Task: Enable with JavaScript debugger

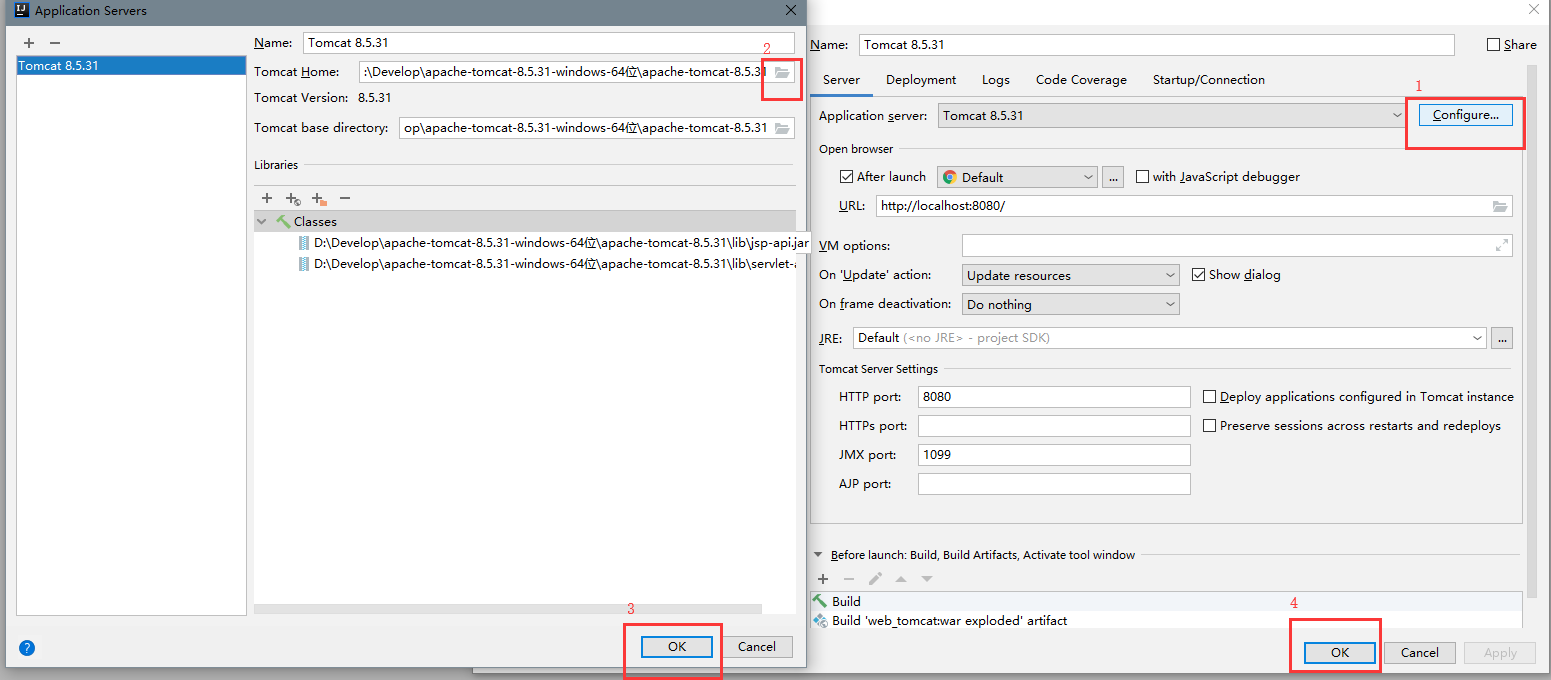Action: [1143, 177]
